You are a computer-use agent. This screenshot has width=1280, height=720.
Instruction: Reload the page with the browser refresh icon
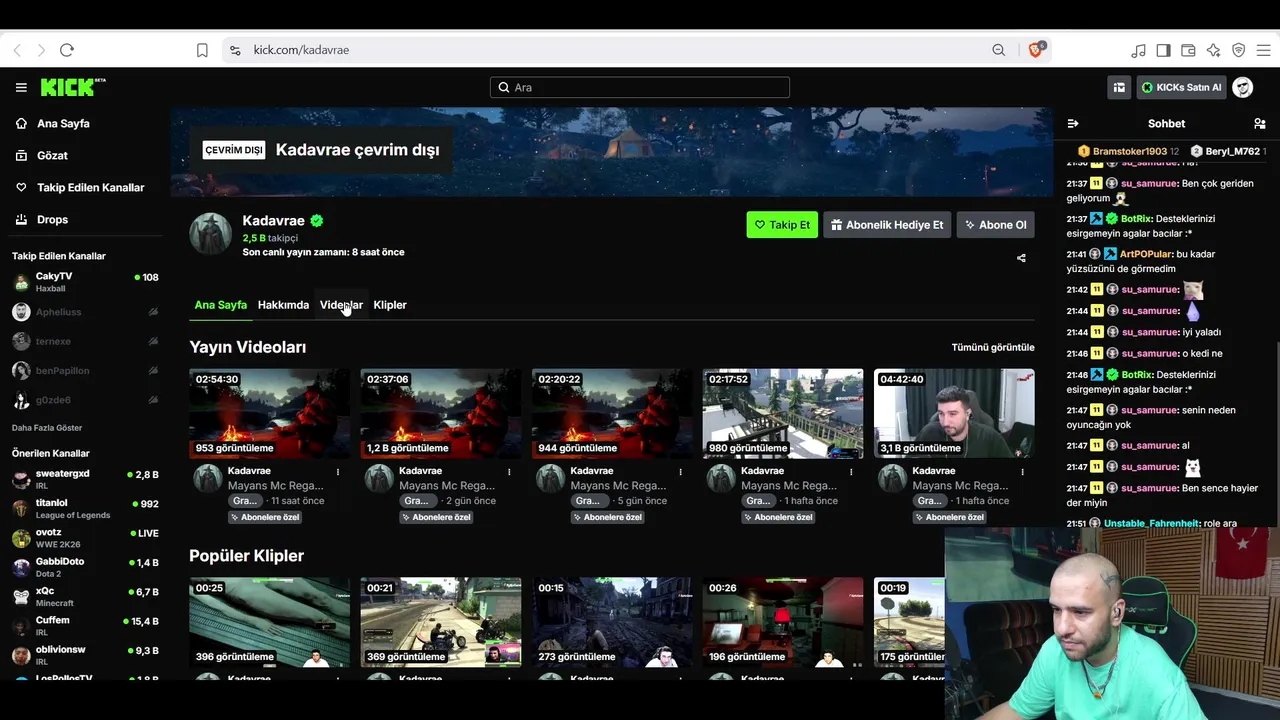pos(67,50)
